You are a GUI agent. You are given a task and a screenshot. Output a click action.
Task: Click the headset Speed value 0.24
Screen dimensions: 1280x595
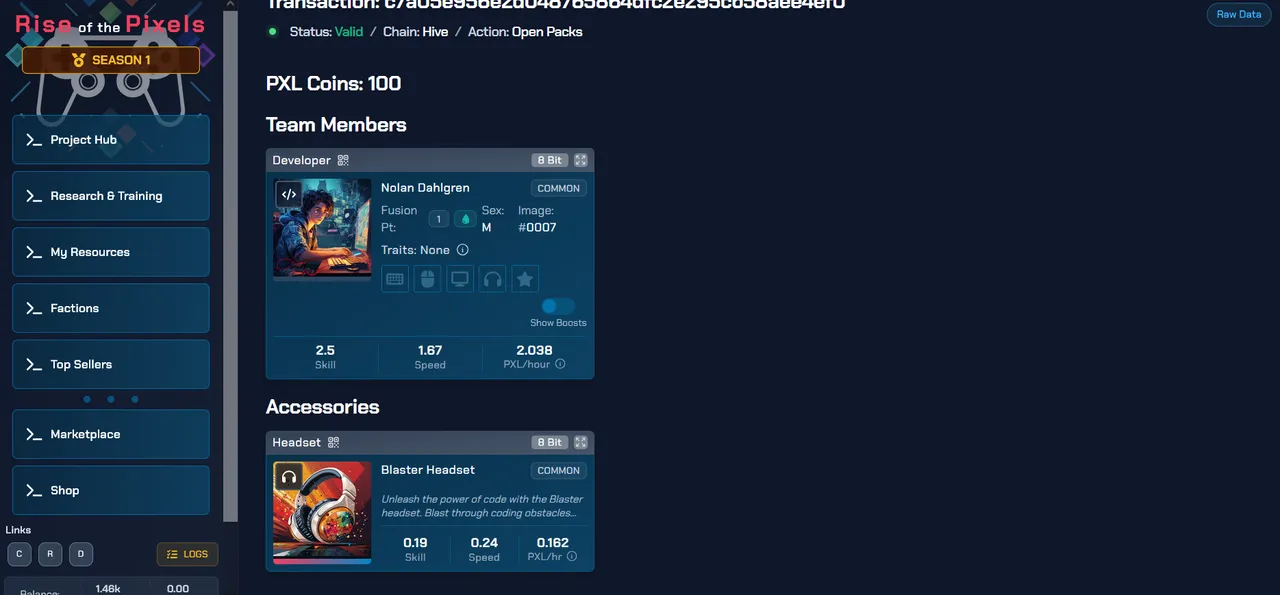(484, 543)
